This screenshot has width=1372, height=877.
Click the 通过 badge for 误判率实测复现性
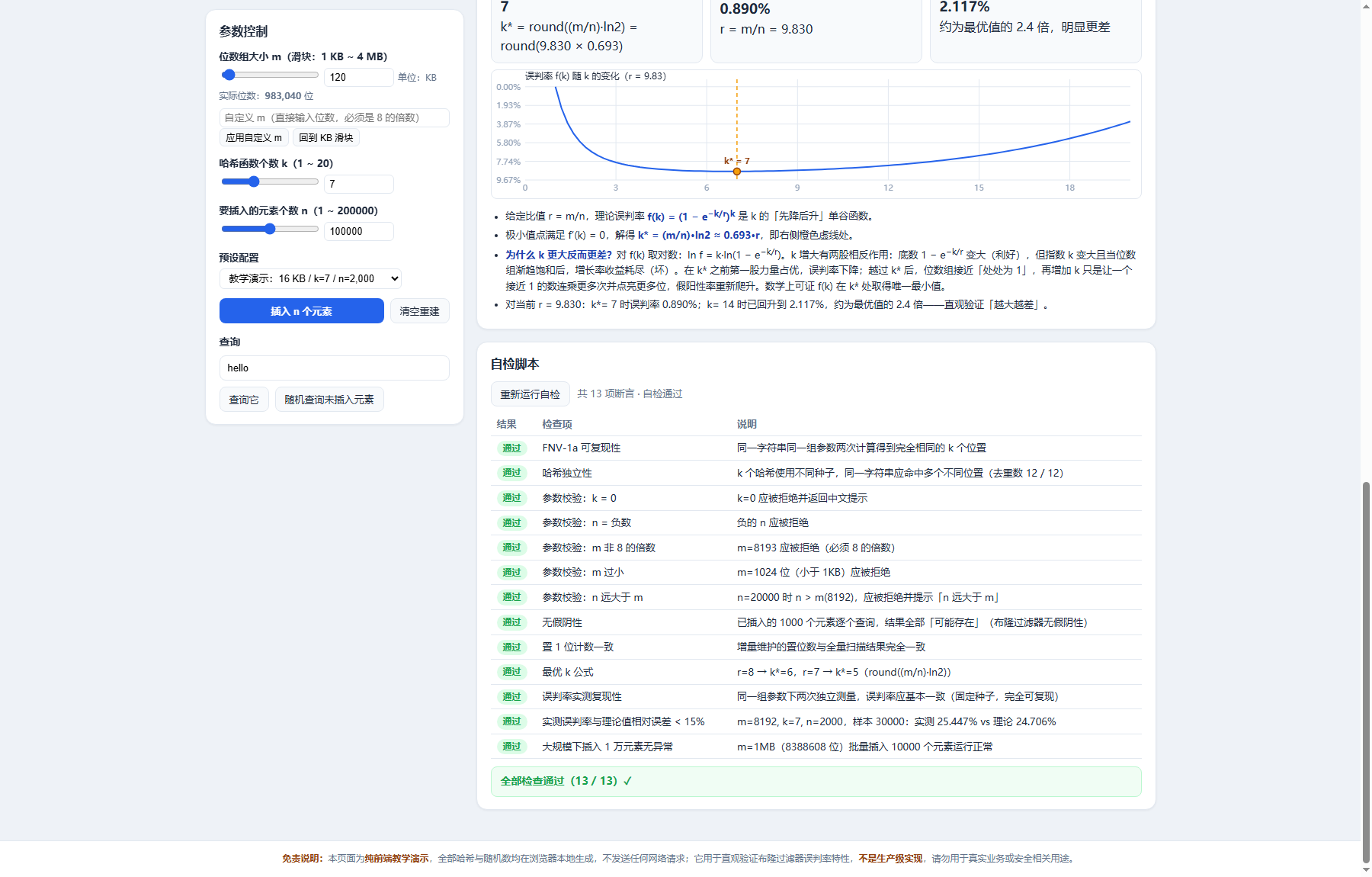point(512,697)
